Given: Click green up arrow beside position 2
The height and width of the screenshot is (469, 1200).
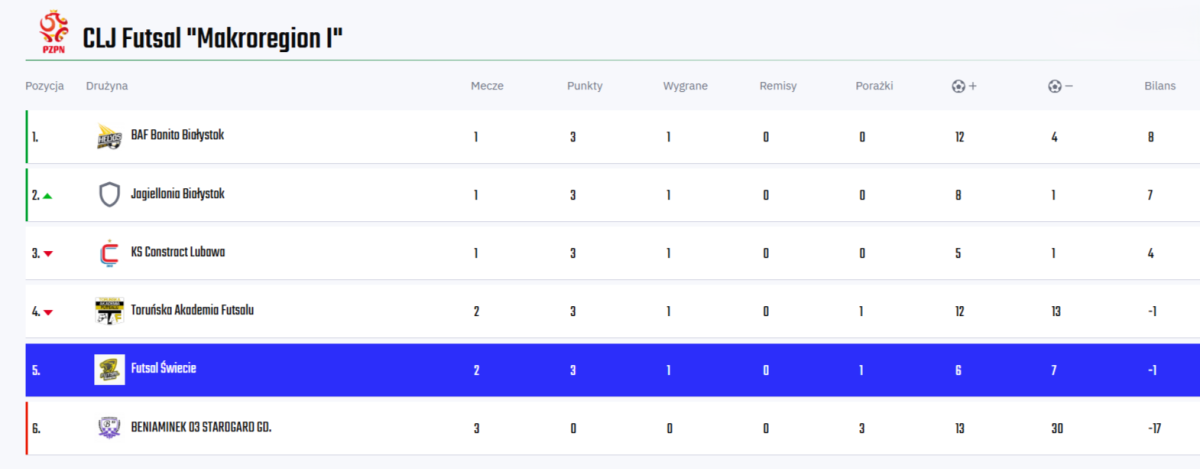Looking at the screenshot, I should 47,196.
